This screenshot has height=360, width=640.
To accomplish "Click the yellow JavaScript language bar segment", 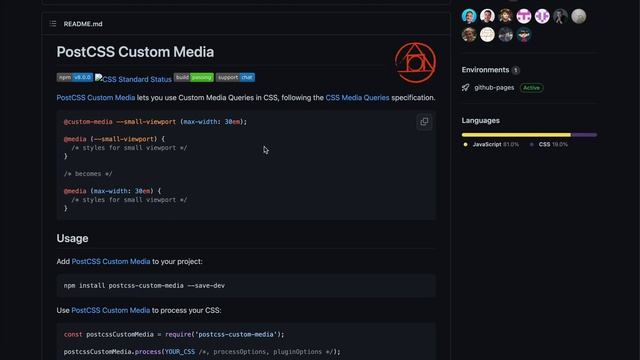I will (x=516, y=135).
